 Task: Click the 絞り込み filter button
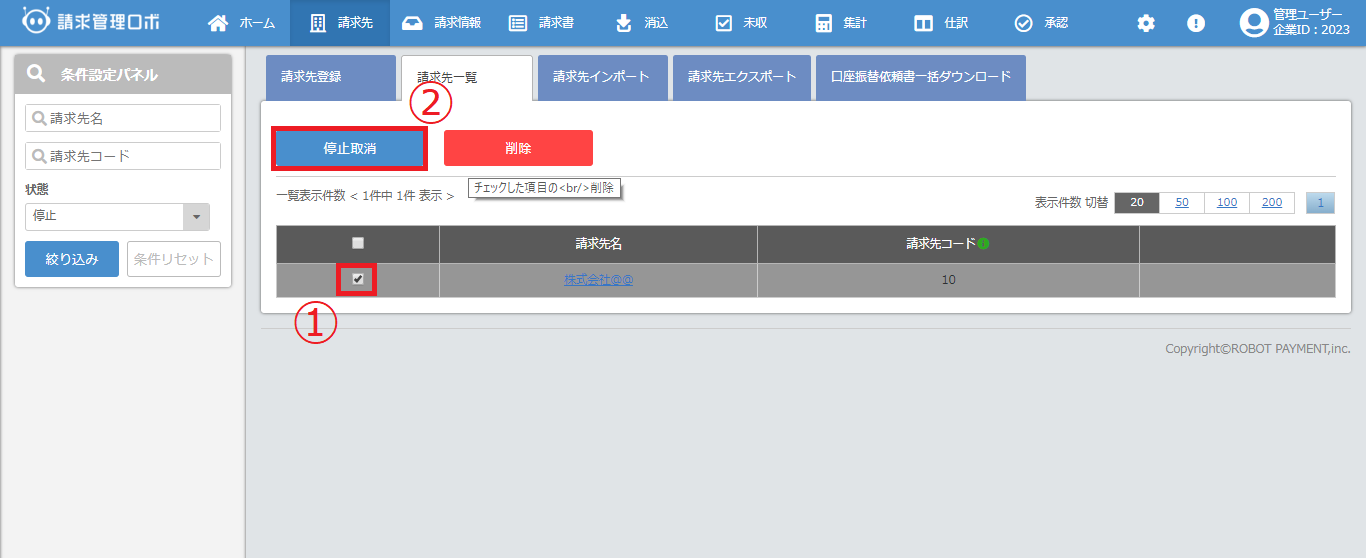tap(72, 259)
